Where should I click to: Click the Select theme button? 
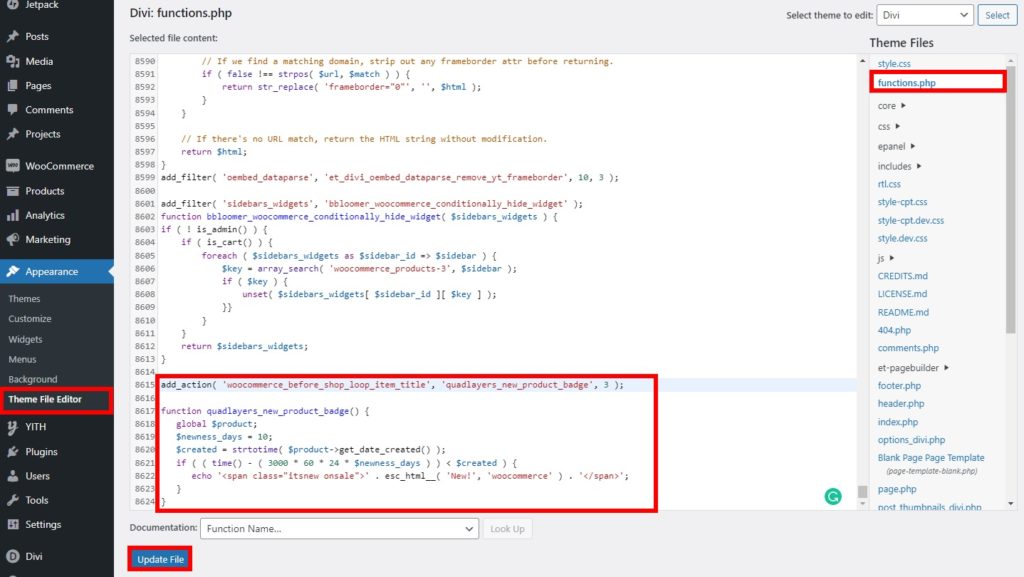997,15
